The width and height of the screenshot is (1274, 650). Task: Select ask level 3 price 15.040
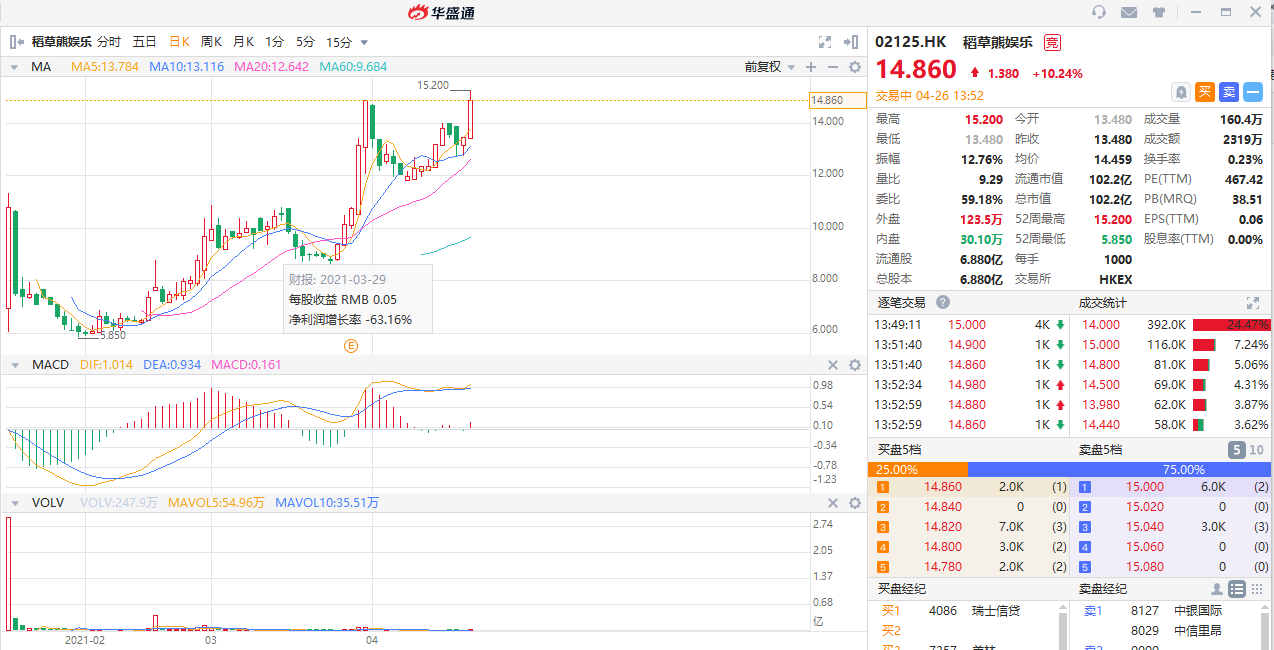[1145, 526]
